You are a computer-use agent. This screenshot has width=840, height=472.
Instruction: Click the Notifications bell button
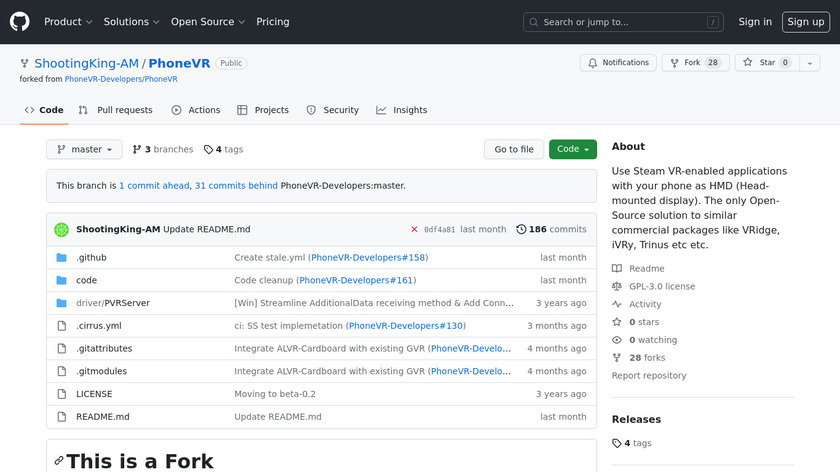tap(616, 62)
